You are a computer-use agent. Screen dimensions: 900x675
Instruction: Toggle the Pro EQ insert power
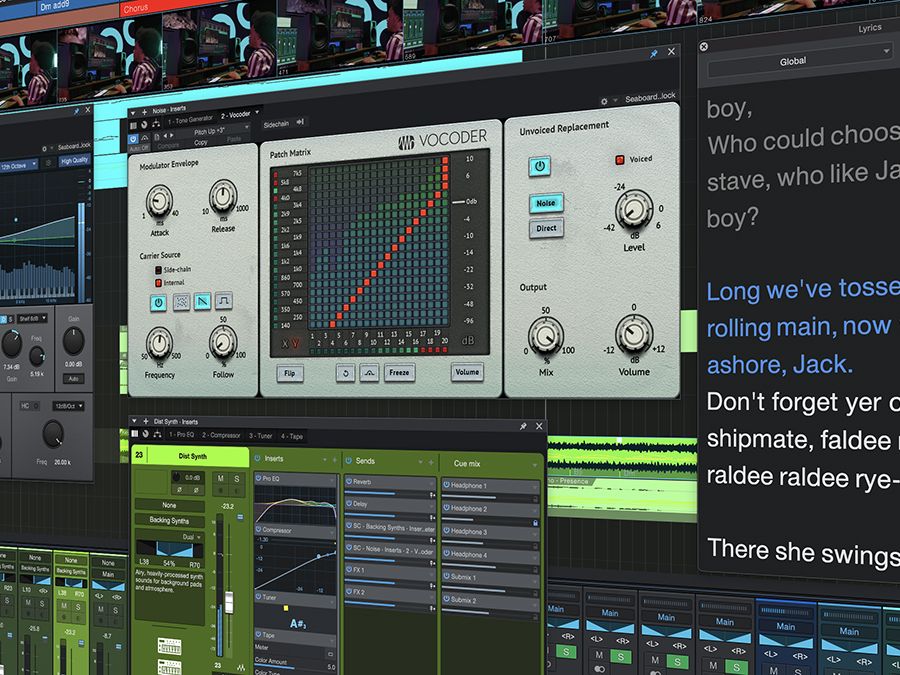pyautogui.click(x=259, y=478)
